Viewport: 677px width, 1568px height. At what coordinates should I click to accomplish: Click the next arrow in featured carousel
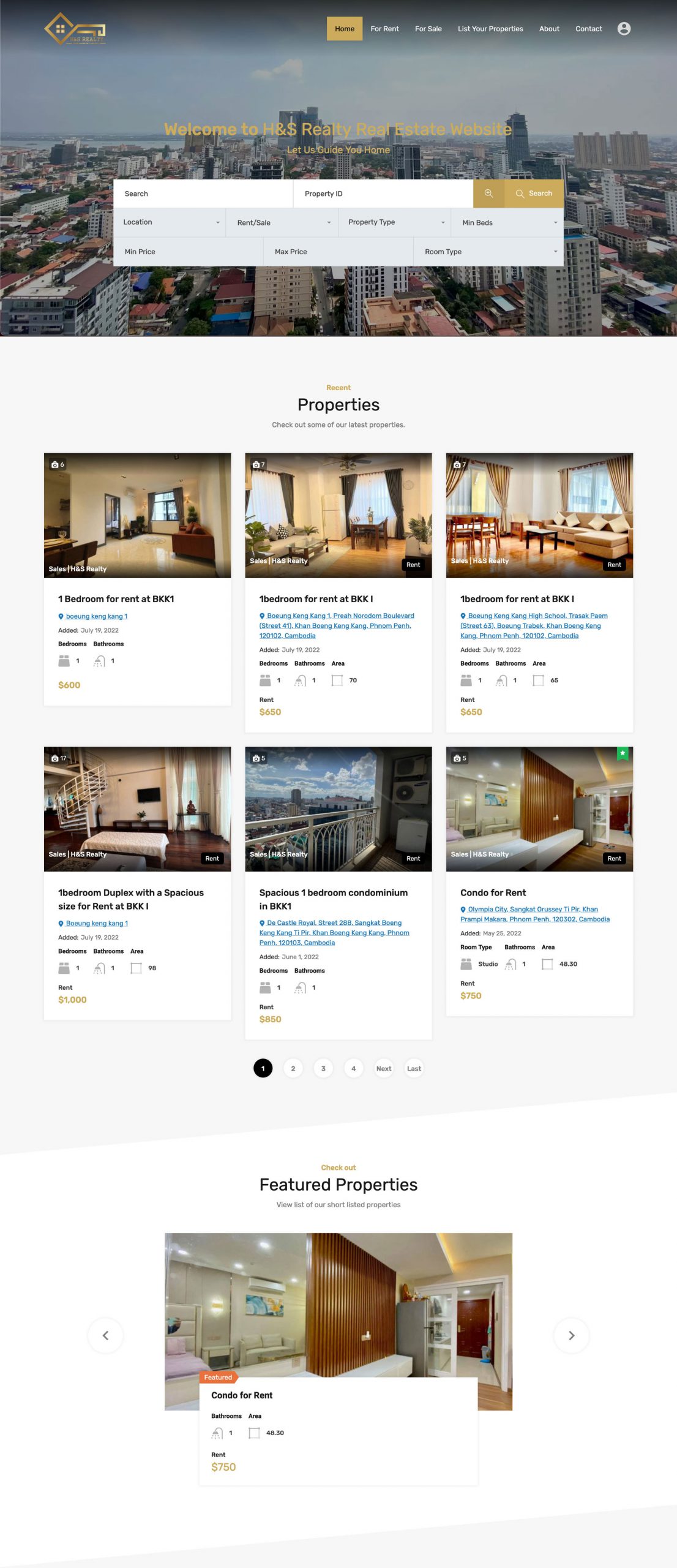[x=571, y=1335]
